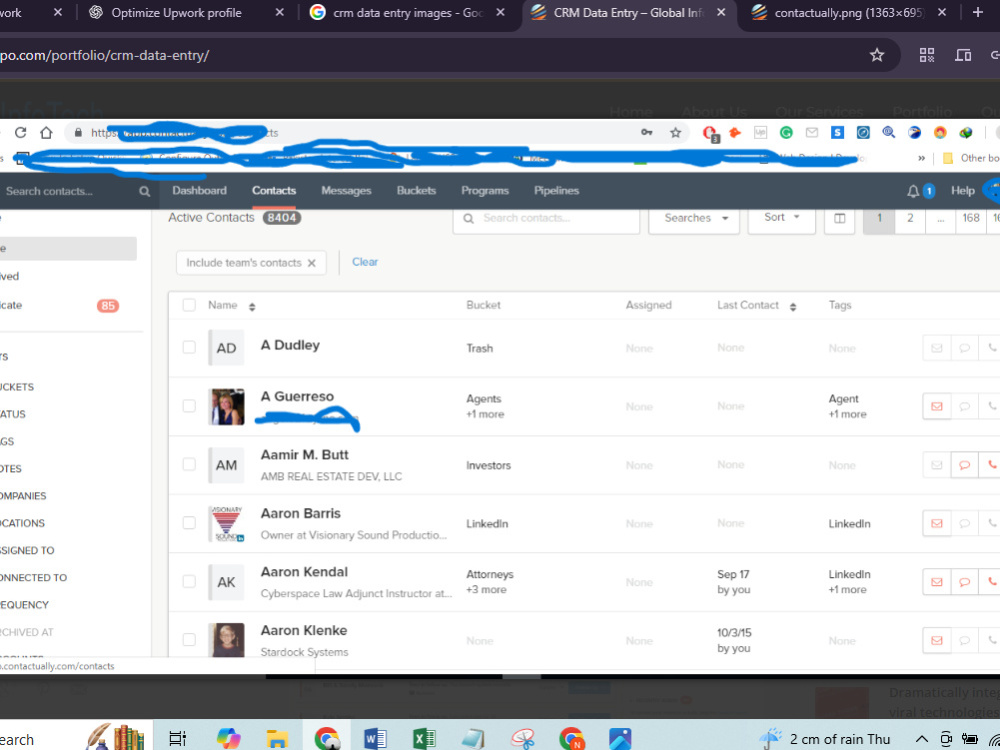Open the Aaron Kendal contact name
The height and width of the screenshot is (750, 1000).
(x=304, y=572)
